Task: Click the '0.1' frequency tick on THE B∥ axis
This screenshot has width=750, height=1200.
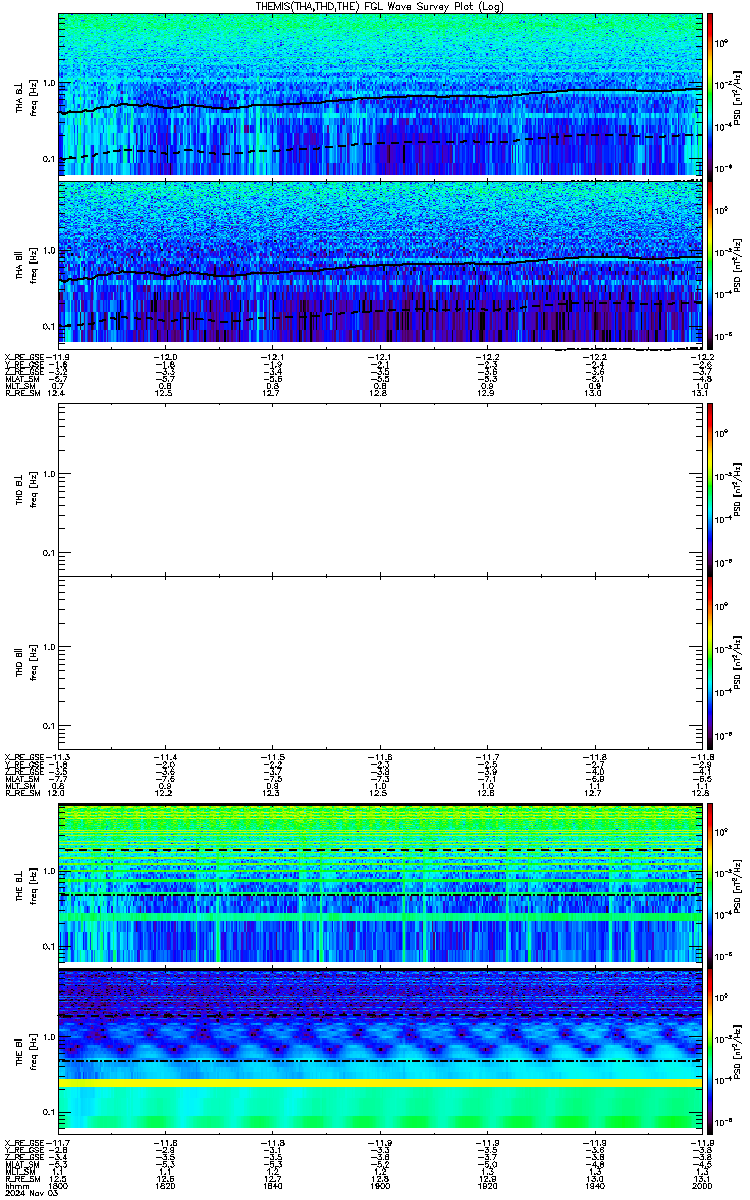Action: [49, 1112]
